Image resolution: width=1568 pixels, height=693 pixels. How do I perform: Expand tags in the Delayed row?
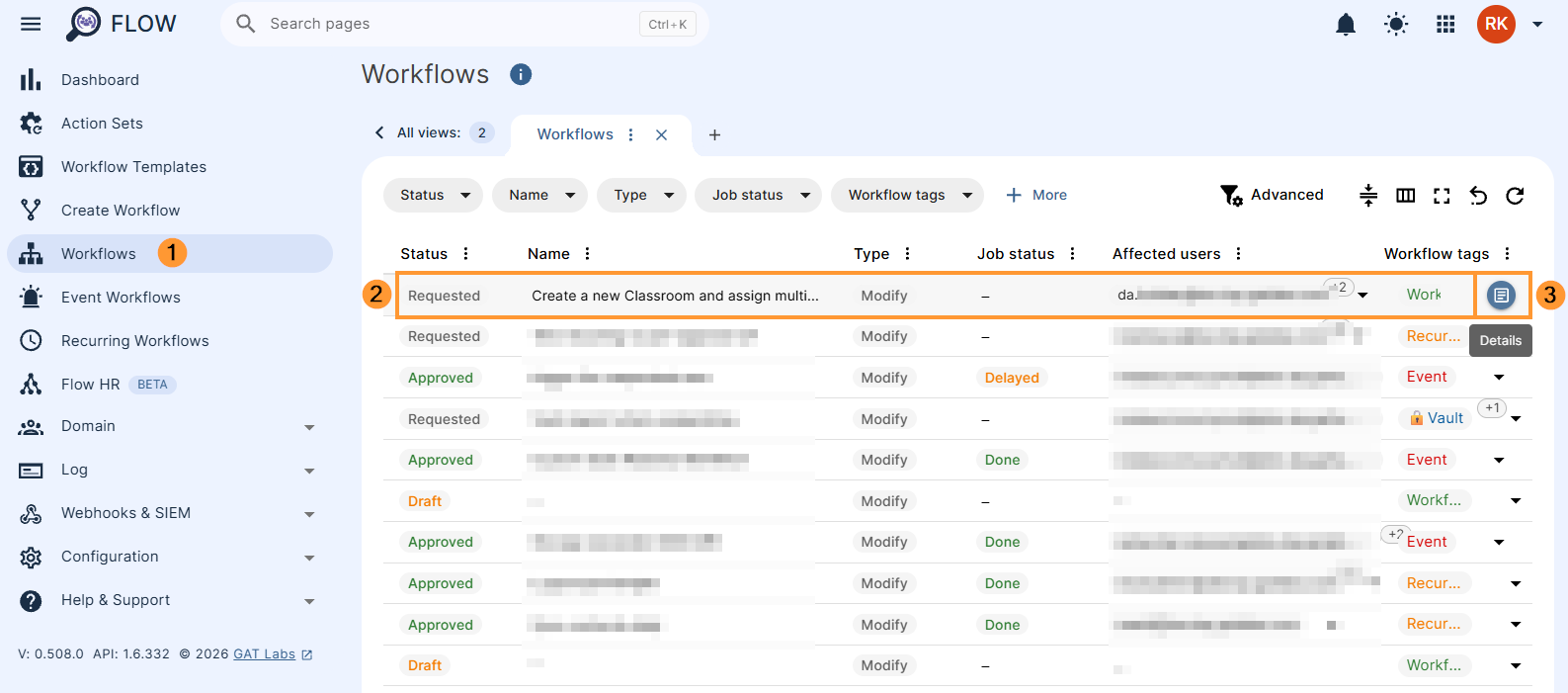[1499, 378]
